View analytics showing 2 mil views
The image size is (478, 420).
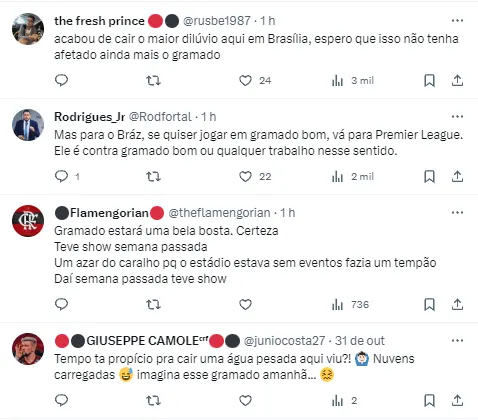(x=353, y=176)
